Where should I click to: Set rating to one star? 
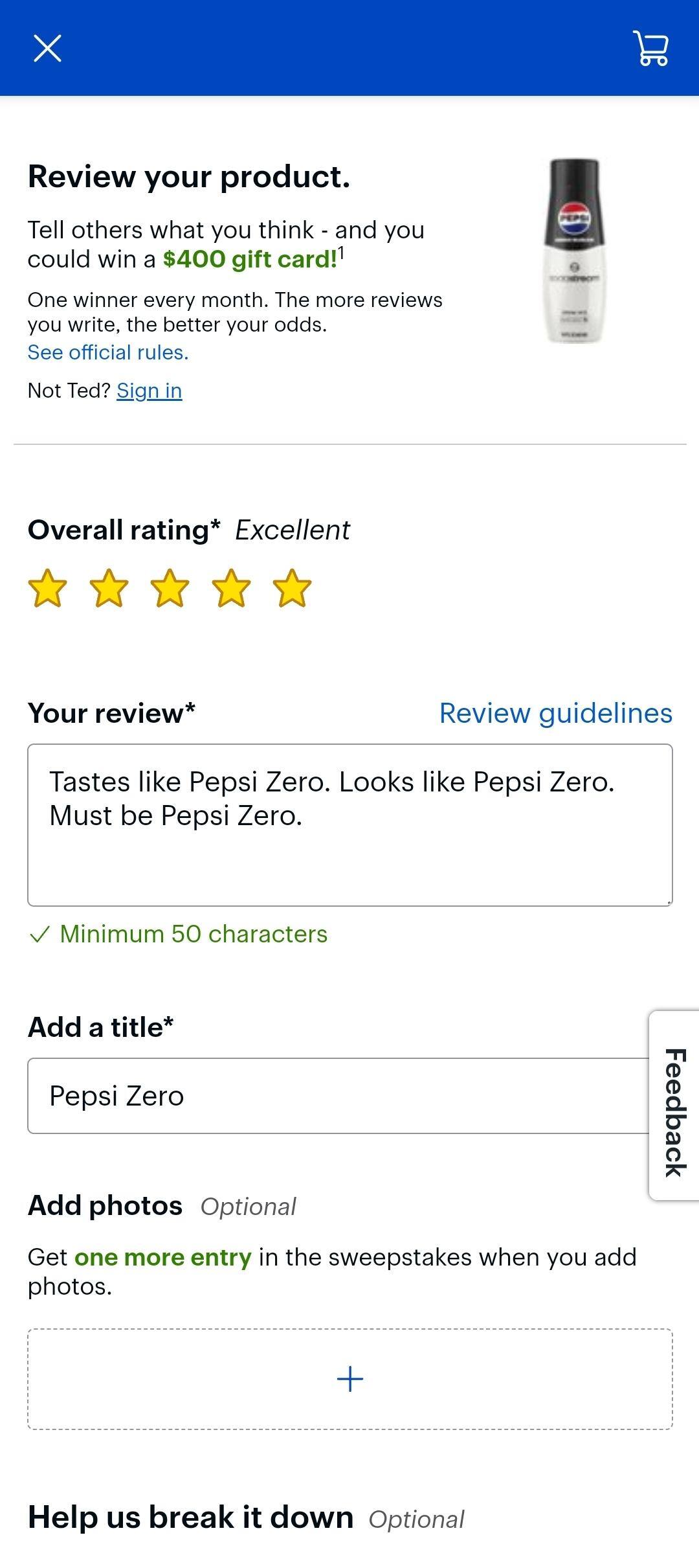pos(48,588)
